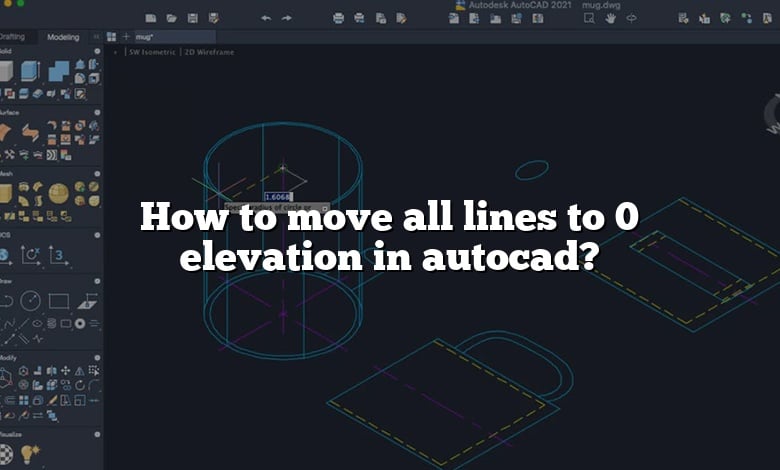Select the Rectangle draw tool
This screenshot has height=470, width=780.
59,300
